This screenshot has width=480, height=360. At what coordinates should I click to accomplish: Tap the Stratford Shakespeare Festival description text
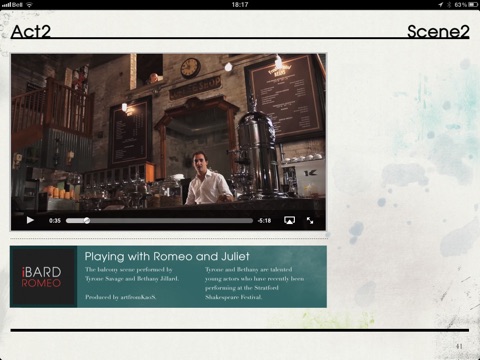(x=254, y=283)
